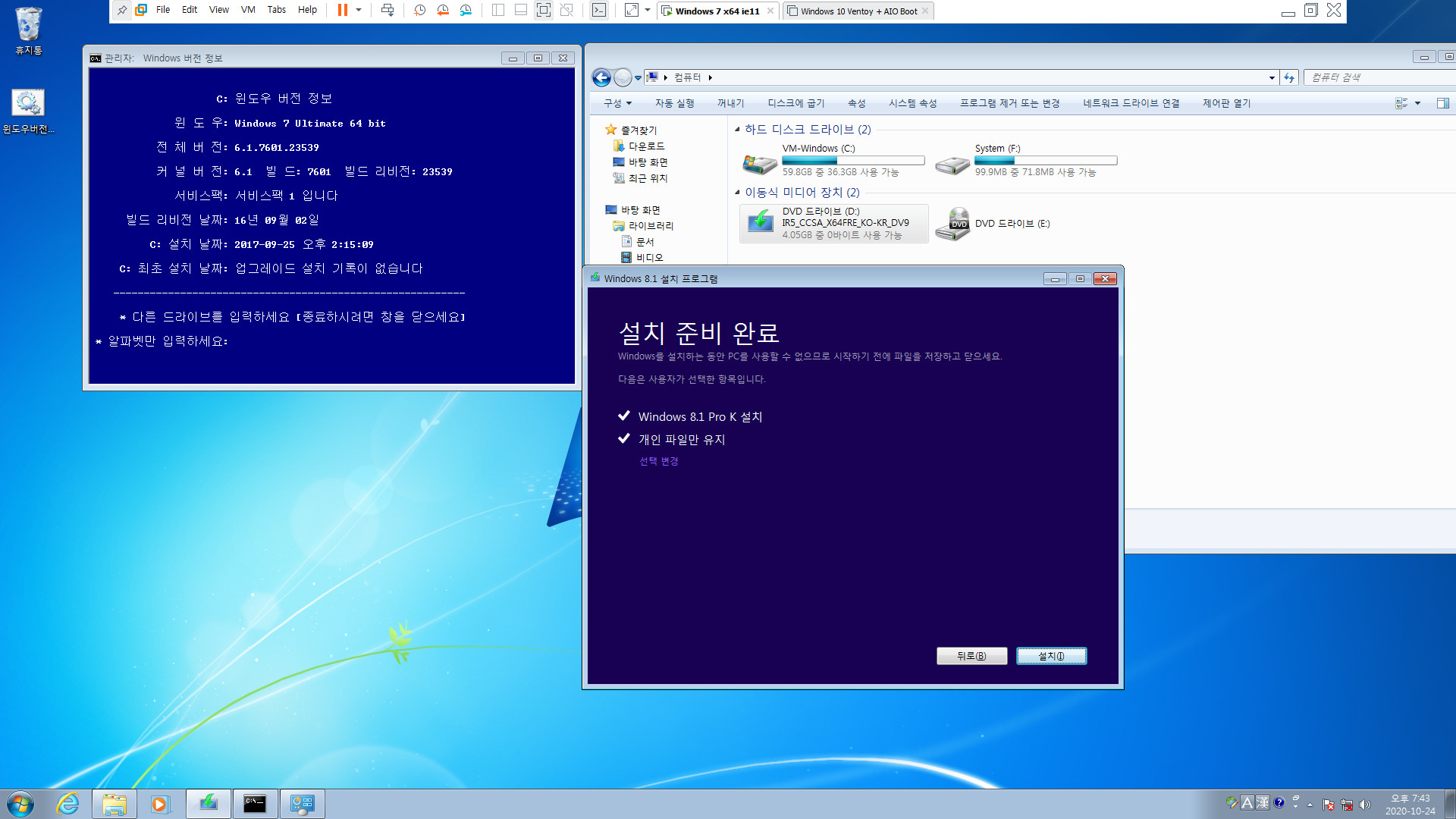Click the Back (뒤로) setup button
Screen dimensions: 1456x819
point(971,656)
